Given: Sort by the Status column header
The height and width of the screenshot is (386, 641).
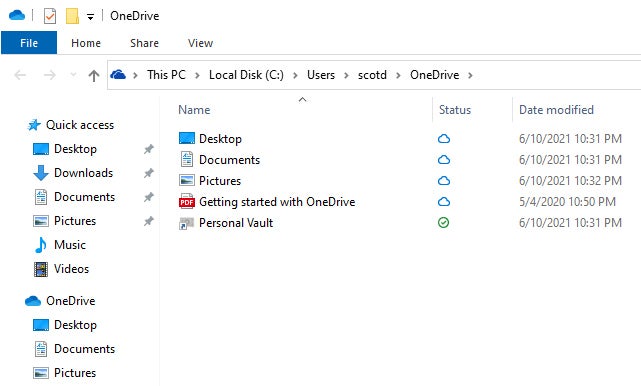Looking at the screenshot, I should point(455,110).
